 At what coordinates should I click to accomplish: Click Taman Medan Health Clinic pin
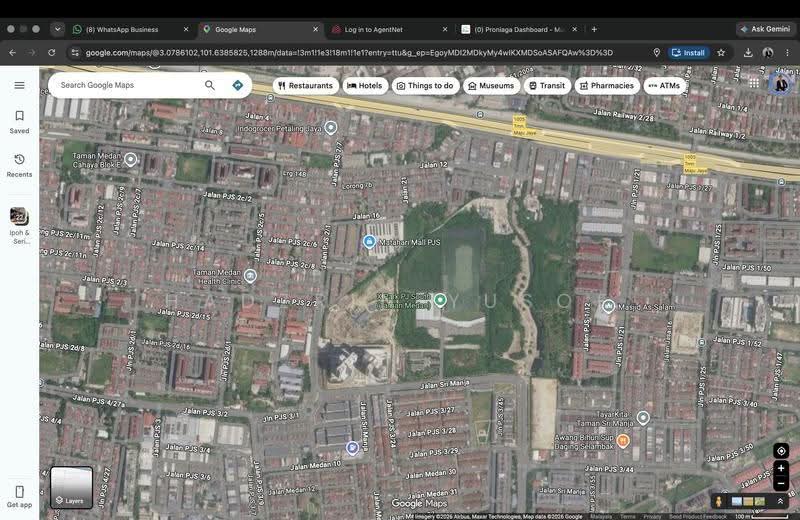(250, 276)
